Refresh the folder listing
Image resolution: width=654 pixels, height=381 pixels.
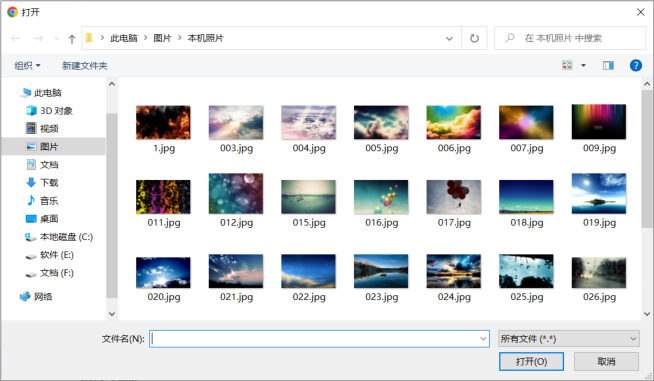pos(474,38)
